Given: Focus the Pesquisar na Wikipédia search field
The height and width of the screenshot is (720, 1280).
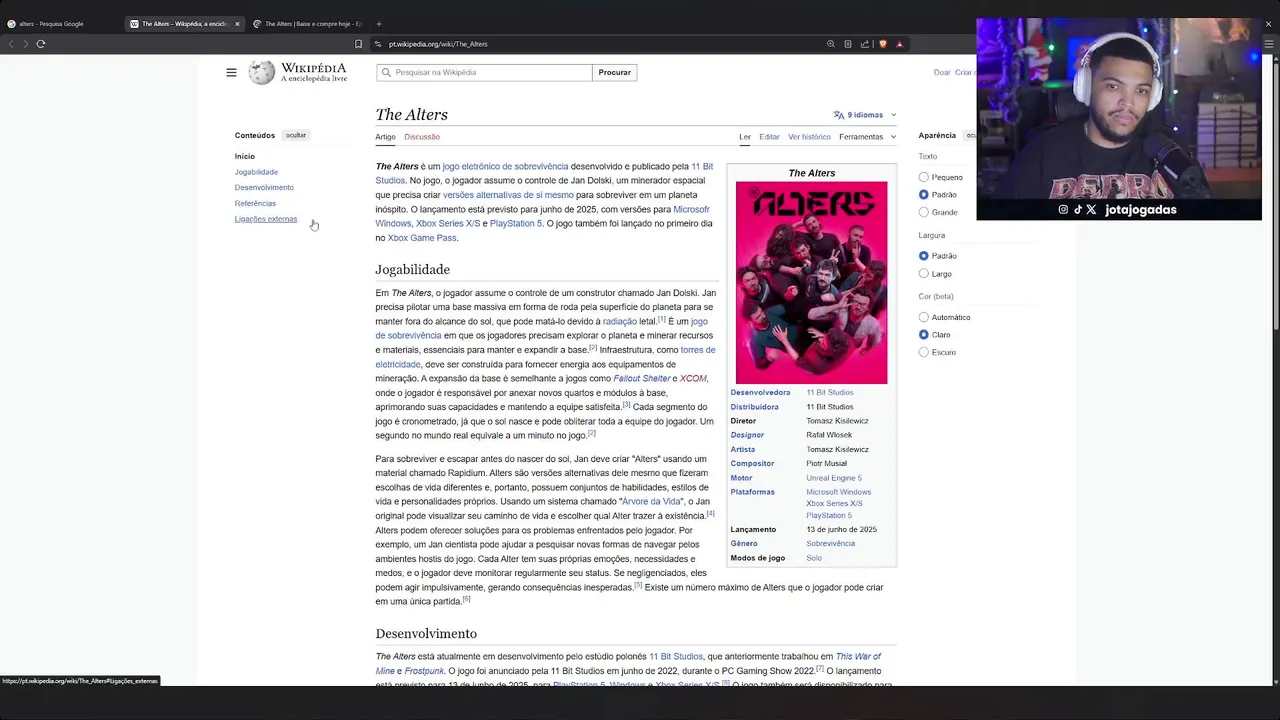Looking at the screenshot, I should 484,72.
